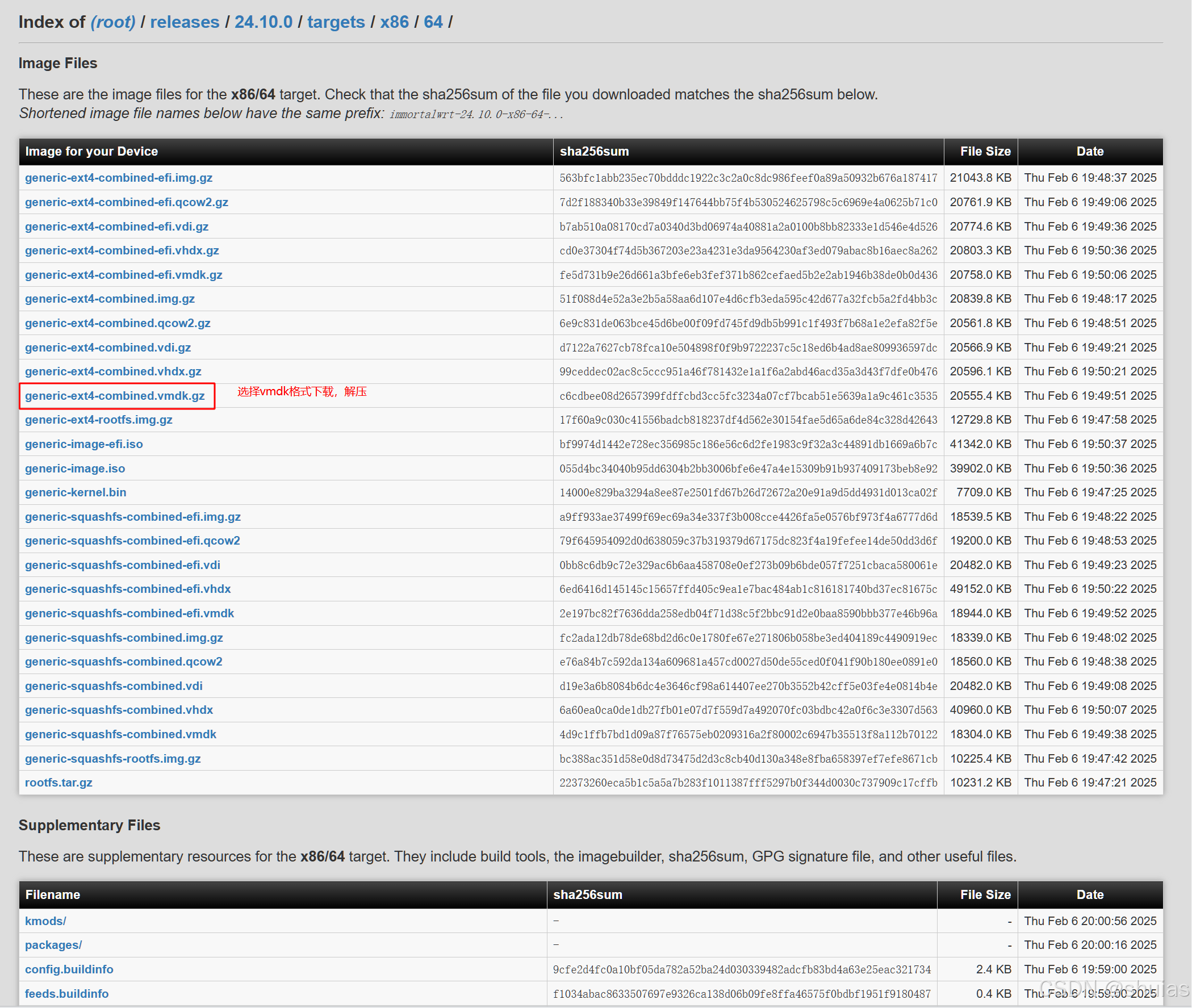Click the generic-image.iso link

pyautogui.click(x=75, y=468)
